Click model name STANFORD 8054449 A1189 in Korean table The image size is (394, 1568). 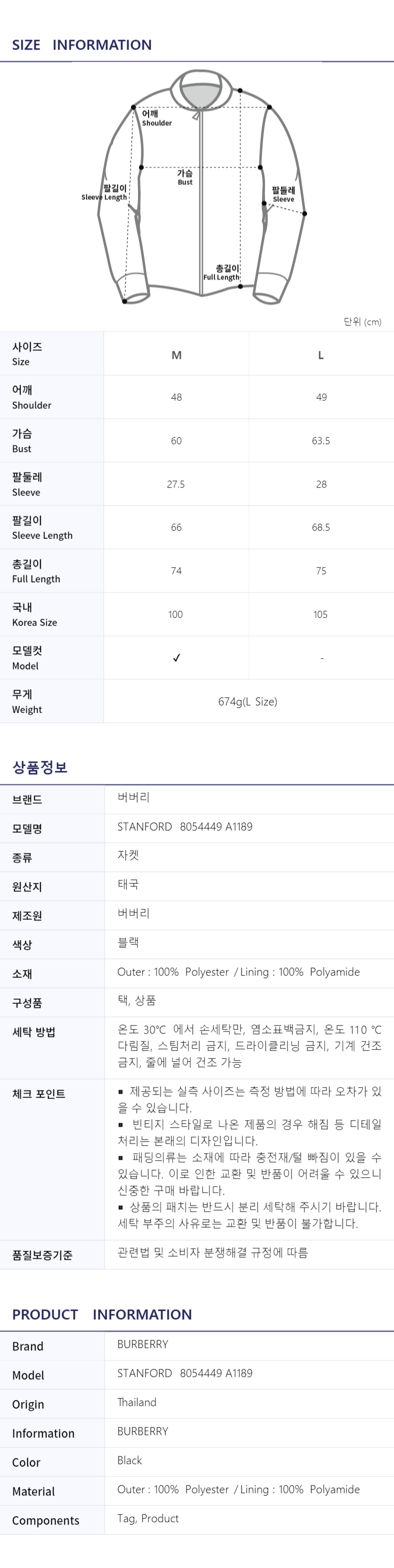tap(185, 827)
